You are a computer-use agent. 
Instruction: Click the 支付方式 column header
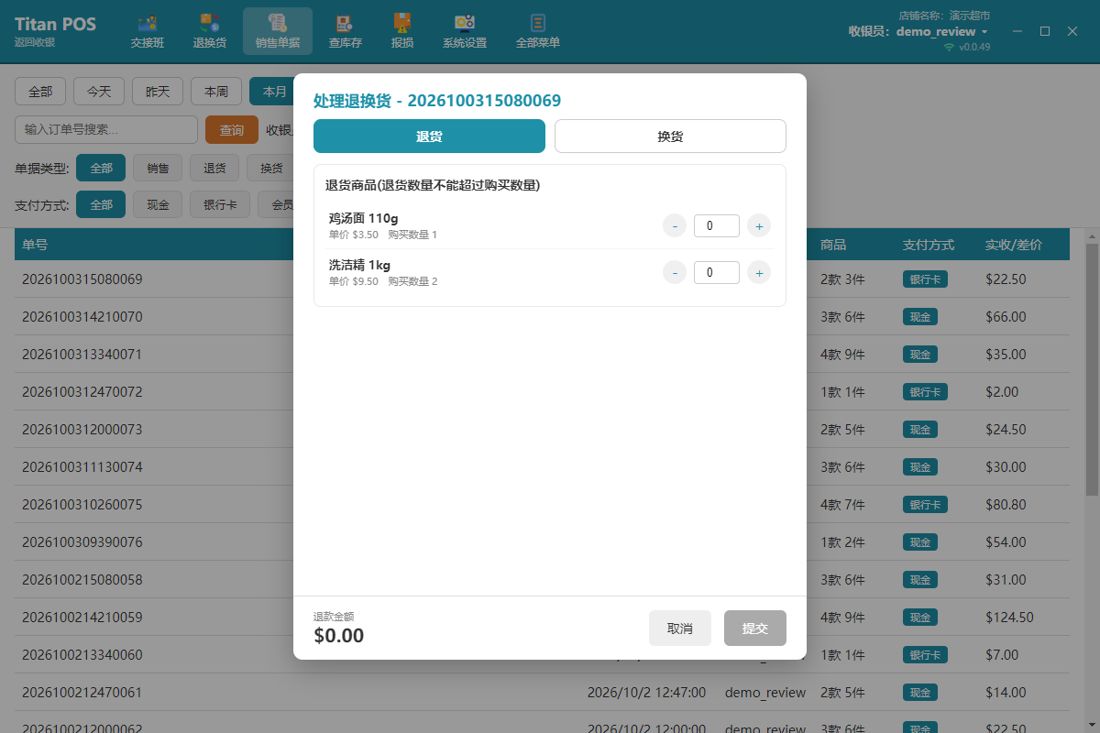(x=928, y=245)
